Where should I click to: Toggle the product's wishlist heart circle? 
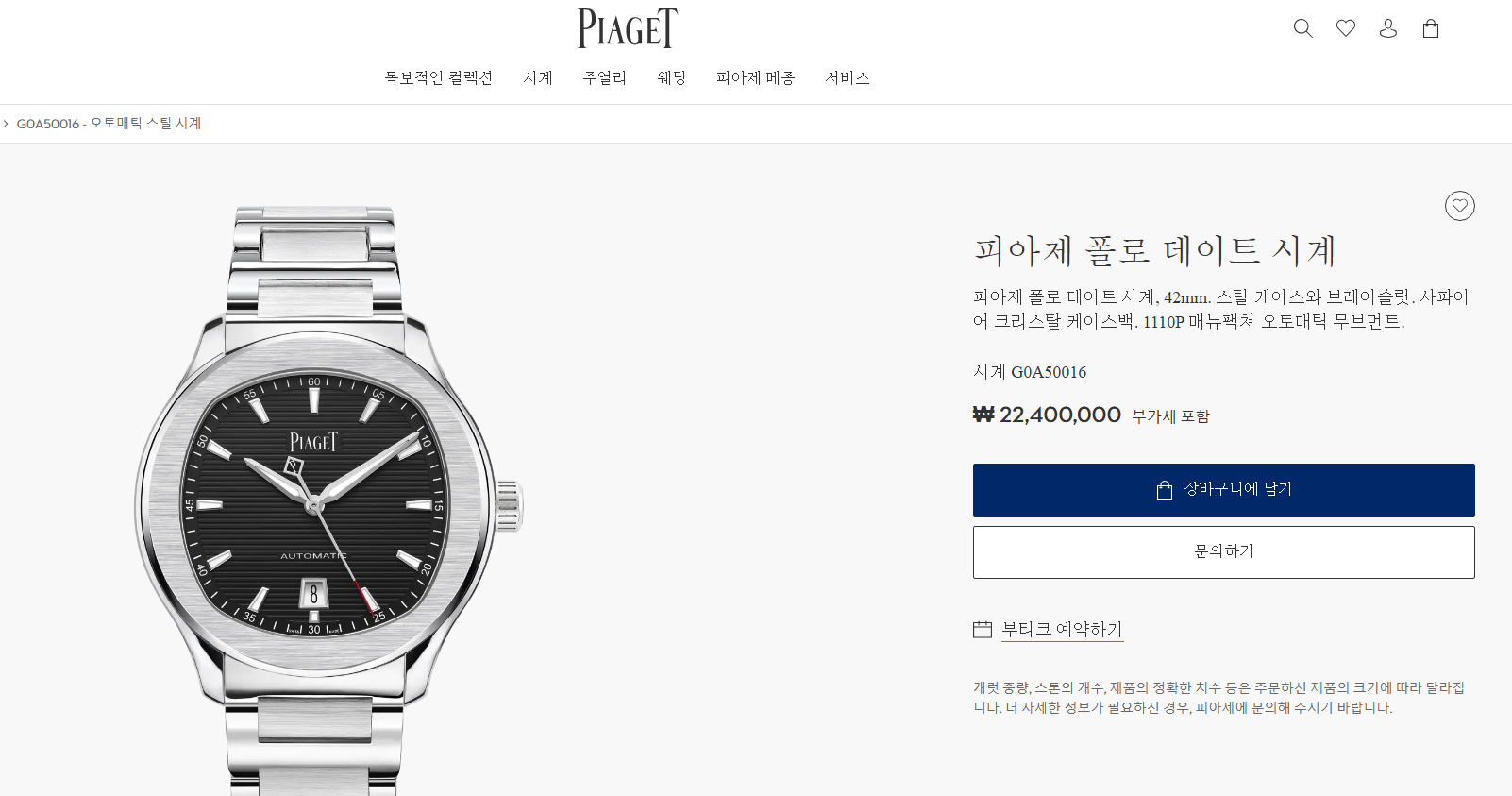coord(1460,206)
